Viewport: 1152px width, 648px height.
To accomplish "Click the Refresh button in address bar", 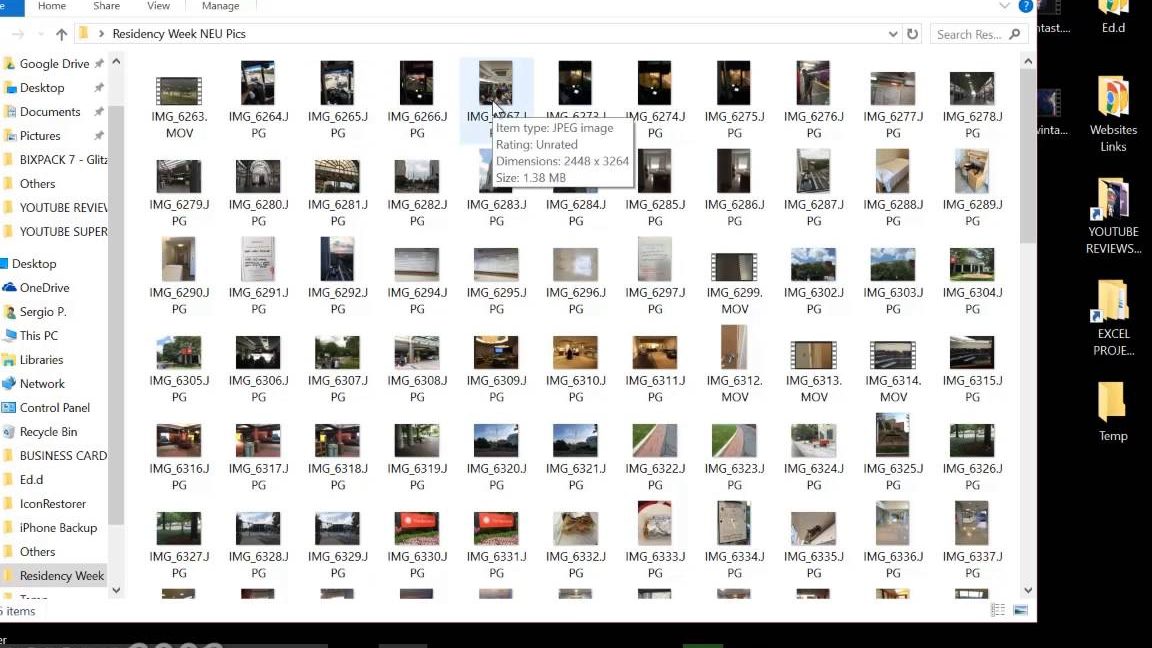I will pos(912,34).
